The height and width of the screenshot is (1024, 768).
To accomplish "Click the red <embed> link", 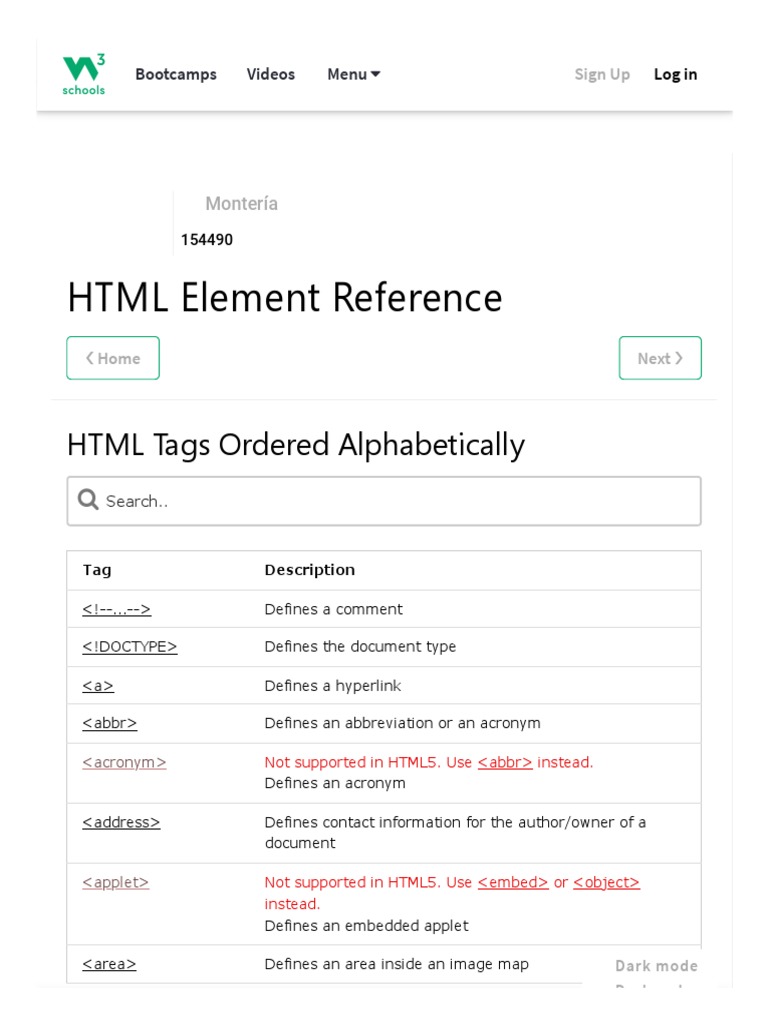I will [513, 882].
